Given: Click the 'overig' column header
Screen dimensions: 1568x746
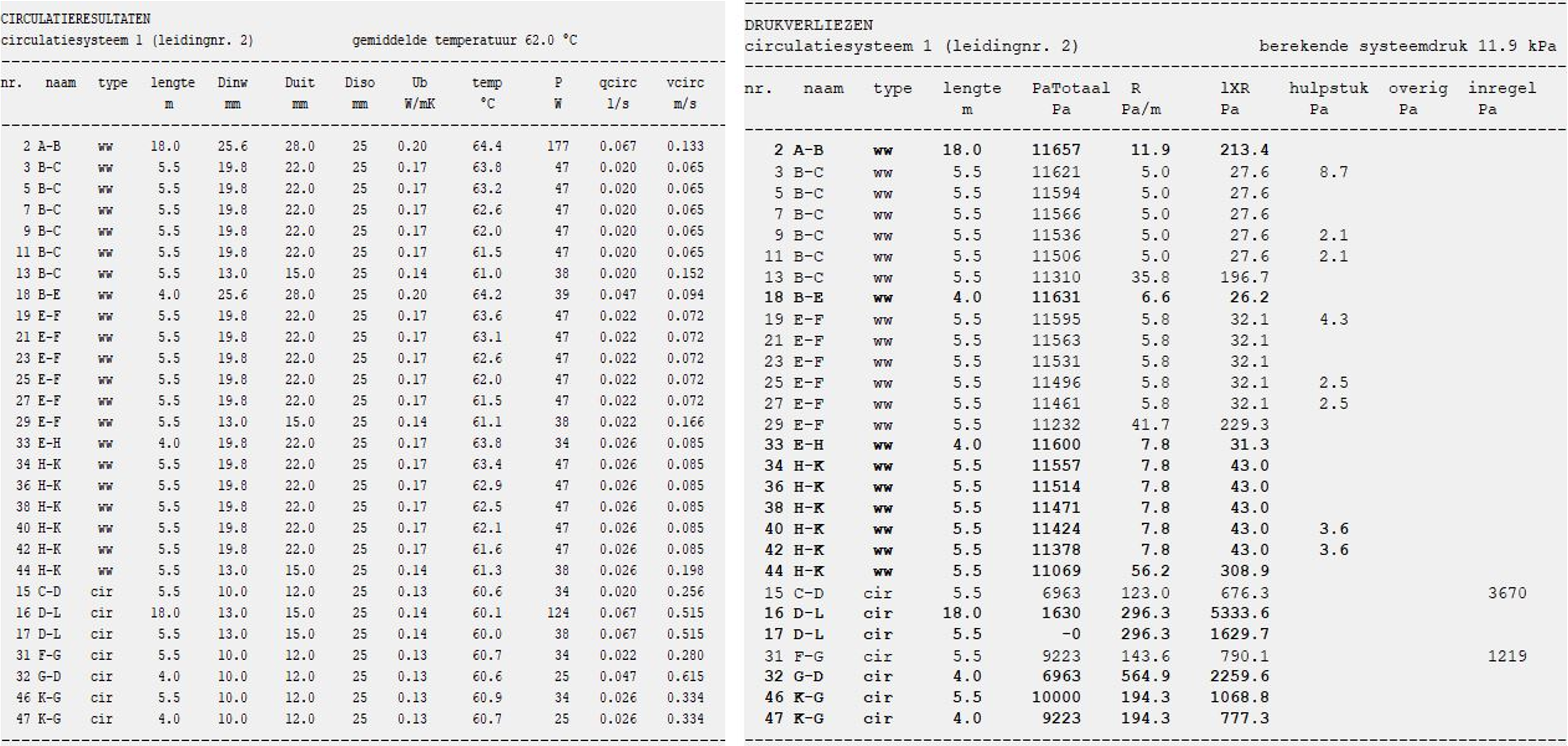Looking at the screenshot, I should click(x=1418, y=88).
